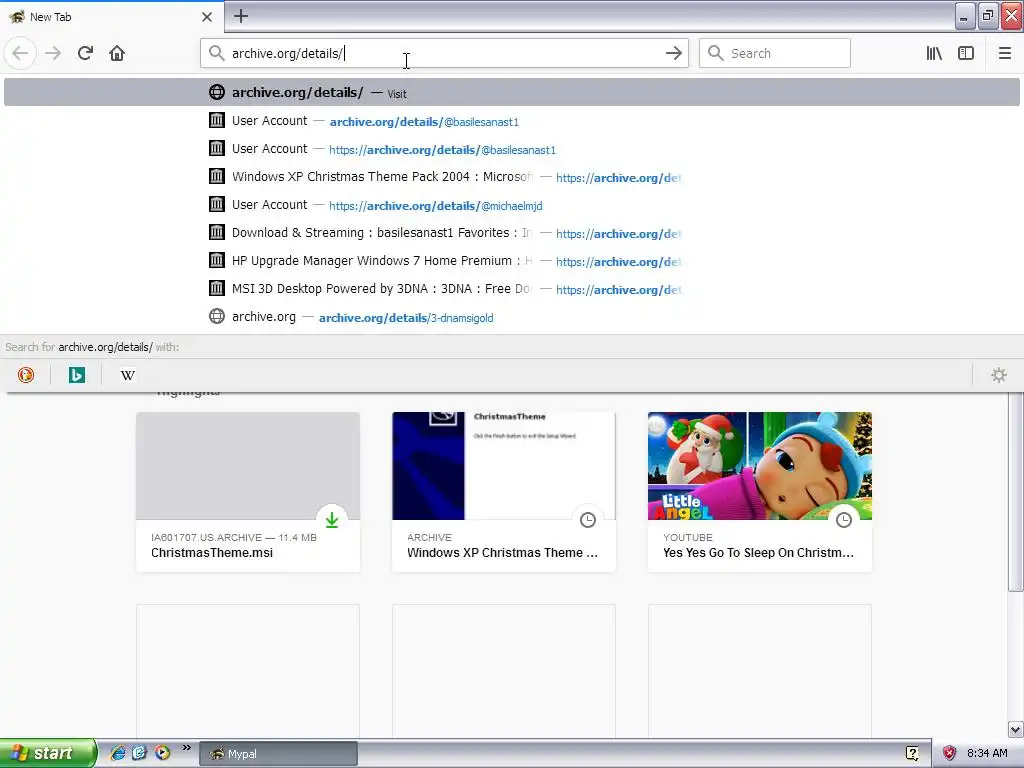This screenshot has width=1024, height=768.
Task: Open the Home page icon
Action: (117, 53)
